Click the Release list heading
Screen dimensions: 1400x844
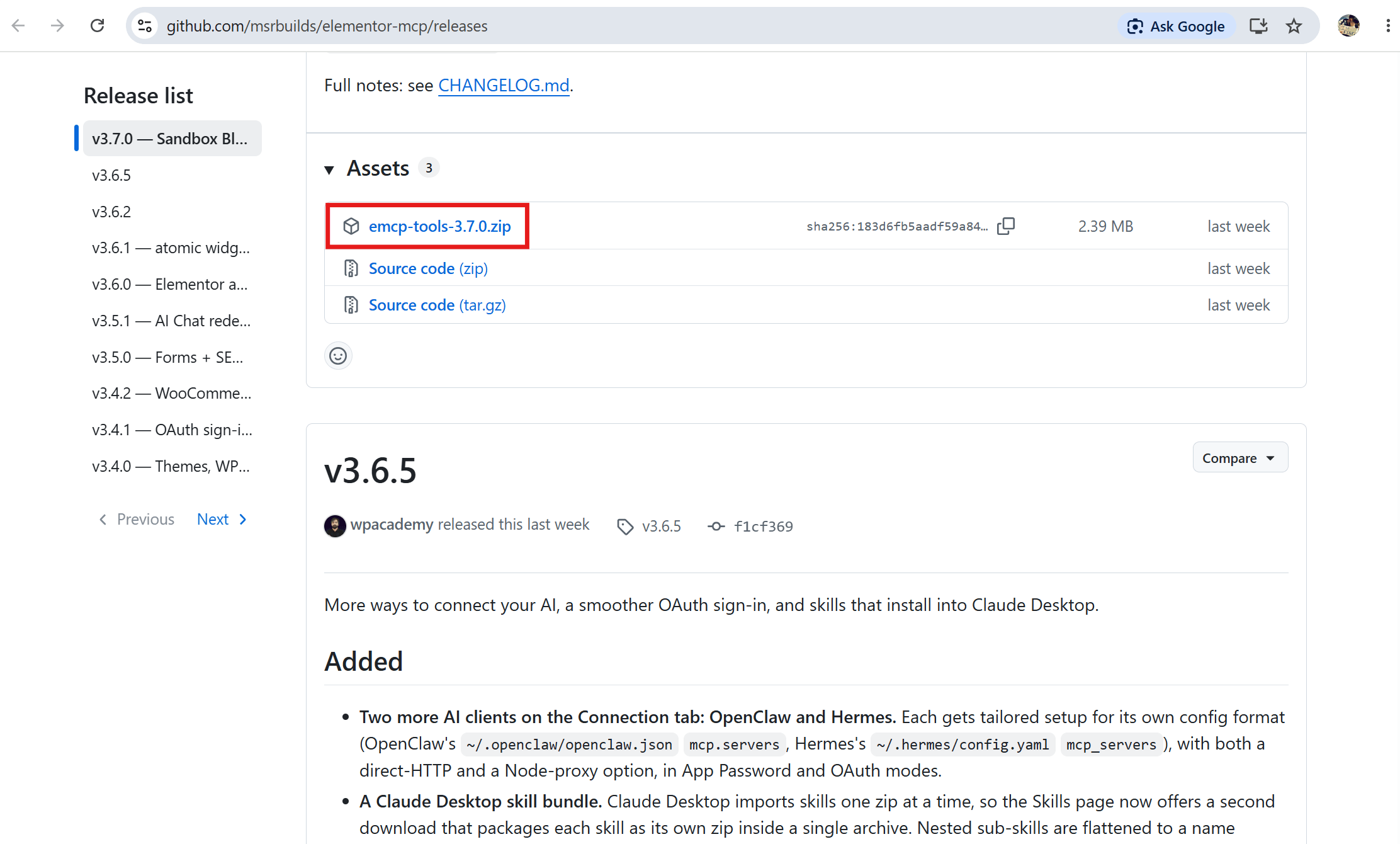click(x=138, y=96)
